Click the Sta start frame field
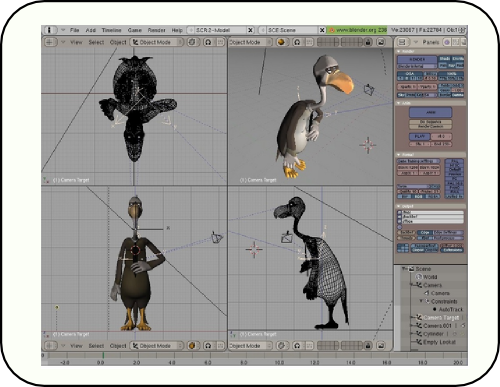The height and width of the screenshot is (387, 500). tap(419, 144)
